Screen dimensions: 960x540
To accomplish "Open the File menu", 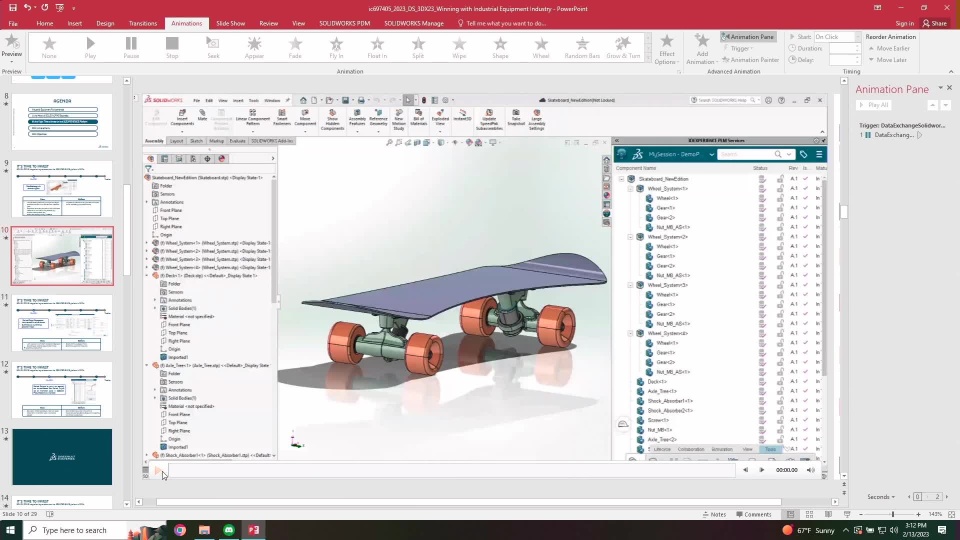I will (13, 23).
